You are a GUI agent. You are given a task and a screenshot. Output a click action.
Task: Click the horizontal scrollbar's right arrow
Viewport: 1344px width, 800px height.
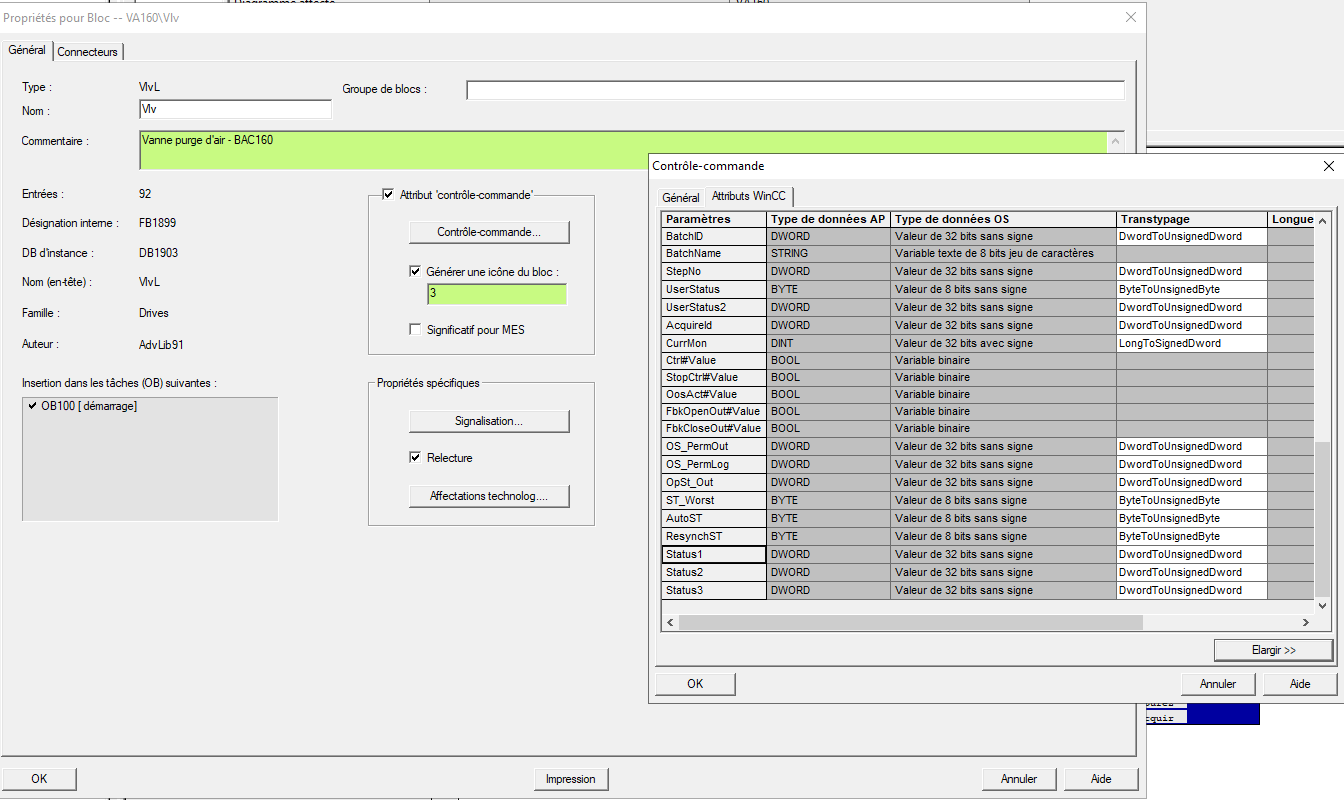click(1306, 622)
